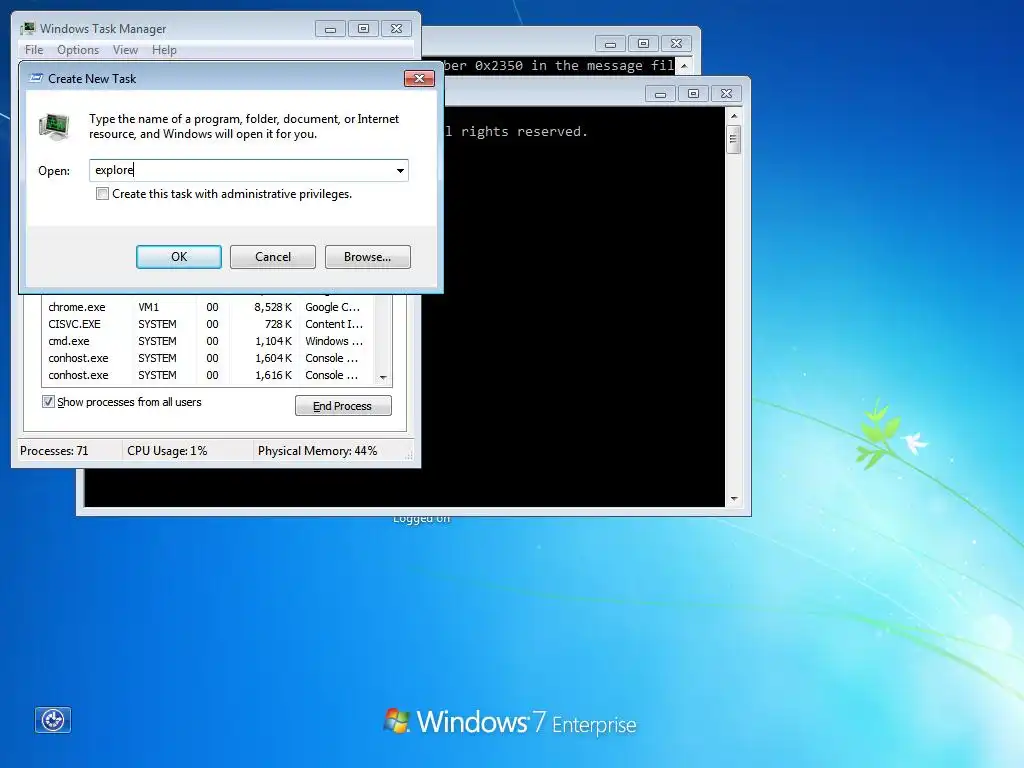Open the File menu in Task Manager
The image size is (1024, 768).
pos(34,50)
